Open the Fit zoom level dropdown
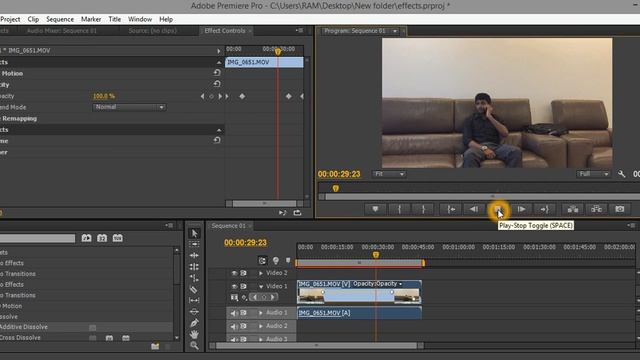640x360 pixels. coord(389,174)
